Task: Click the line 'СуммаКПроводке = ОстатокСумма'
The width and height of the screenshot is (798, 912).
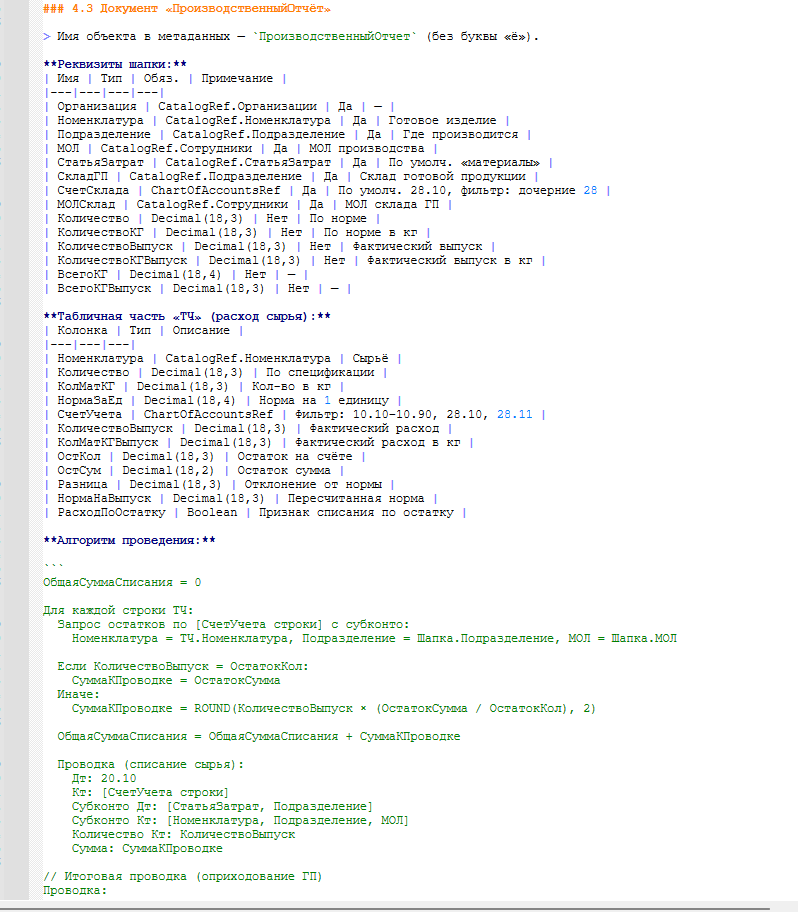Action: [x=176, y=680]
